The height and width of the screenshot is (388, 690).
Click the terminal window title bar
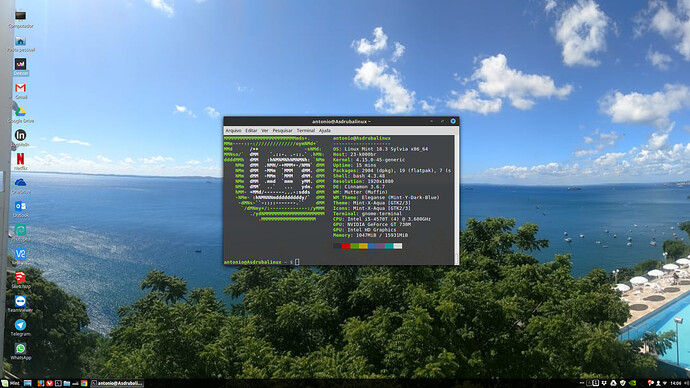[x=341, y=121]
